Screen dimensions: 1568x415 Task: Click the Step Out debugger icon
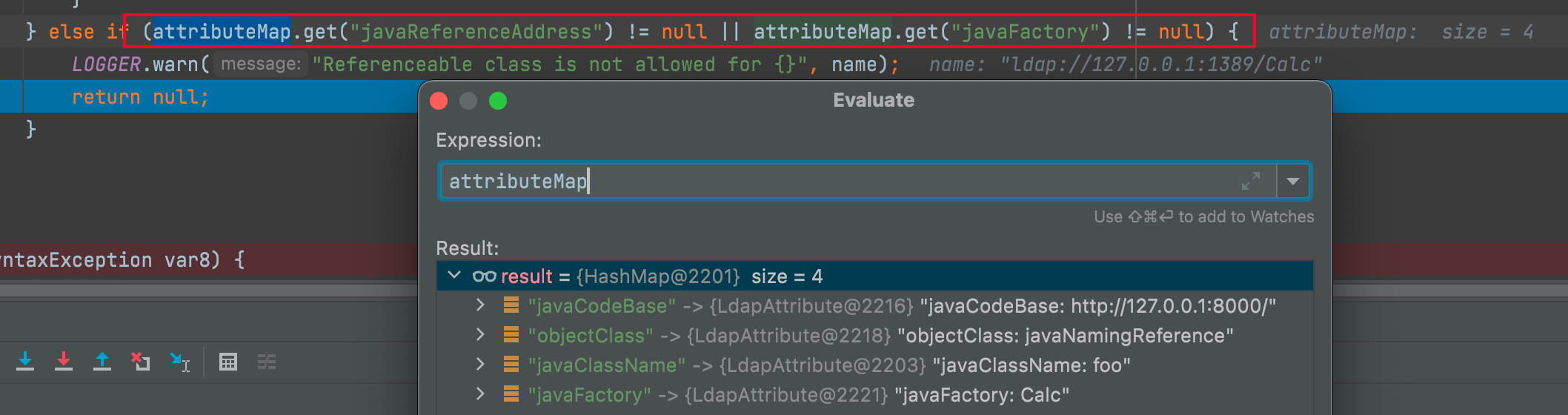click(x=102, y=361)
